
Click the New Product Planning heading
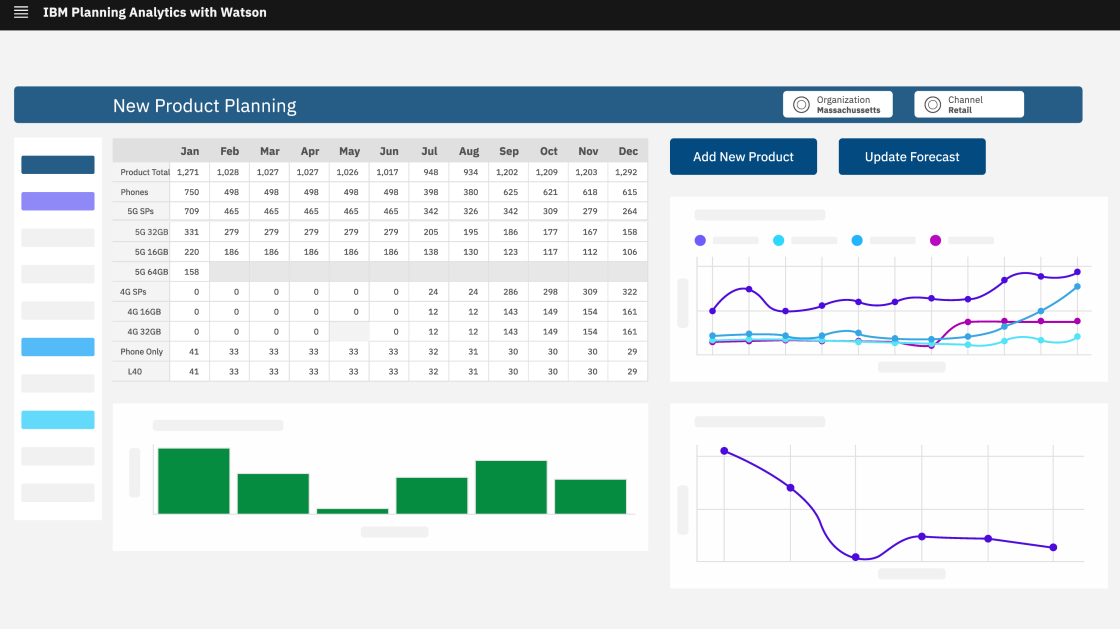204,106
